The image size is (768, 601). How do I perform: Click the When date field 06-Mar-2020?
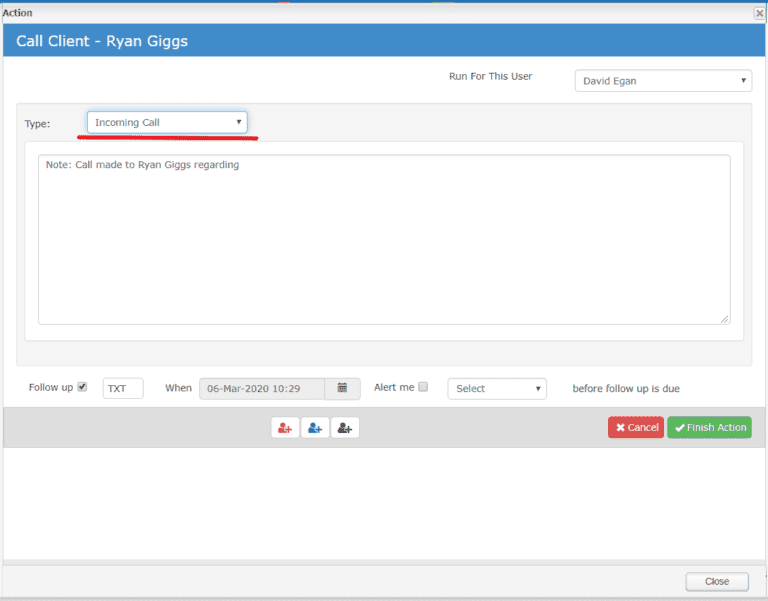coord(262,388)
